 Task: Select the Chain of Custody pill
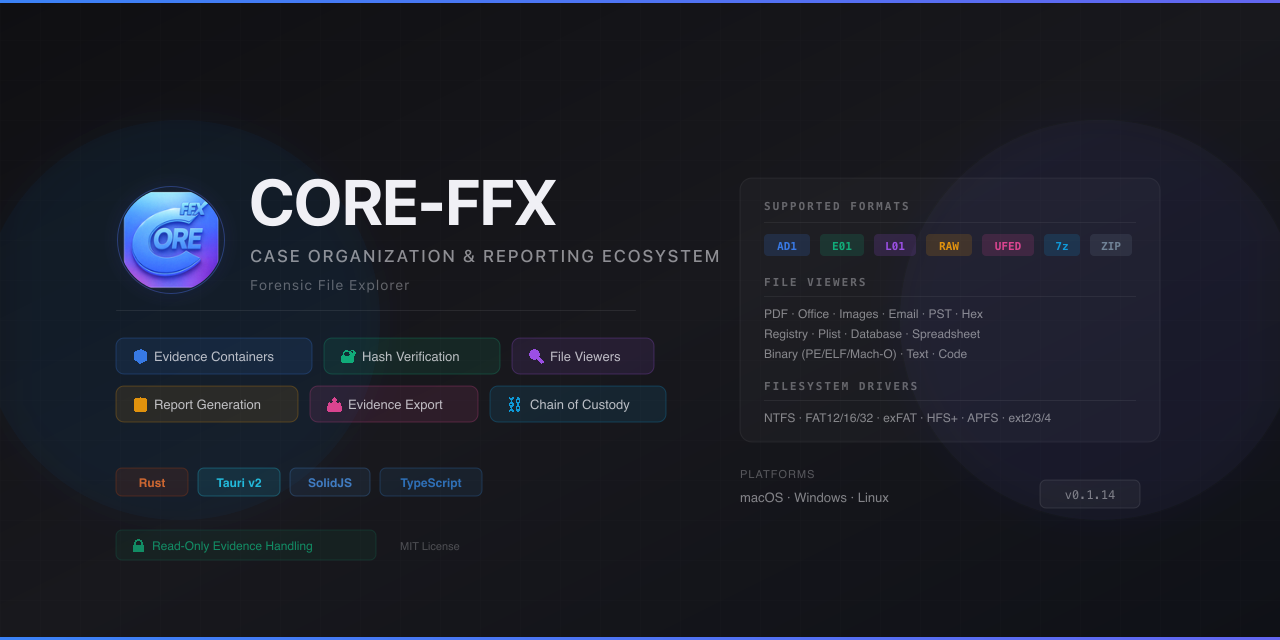pyautogui.click(x=578, y=404)
